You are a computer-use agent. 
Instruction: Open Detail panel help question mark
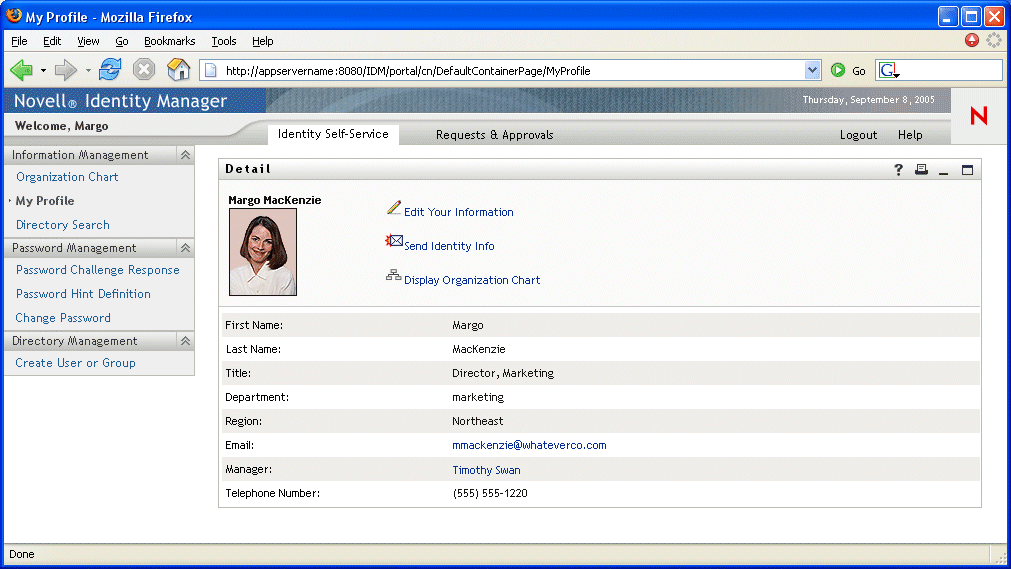[x=898, y=170]
